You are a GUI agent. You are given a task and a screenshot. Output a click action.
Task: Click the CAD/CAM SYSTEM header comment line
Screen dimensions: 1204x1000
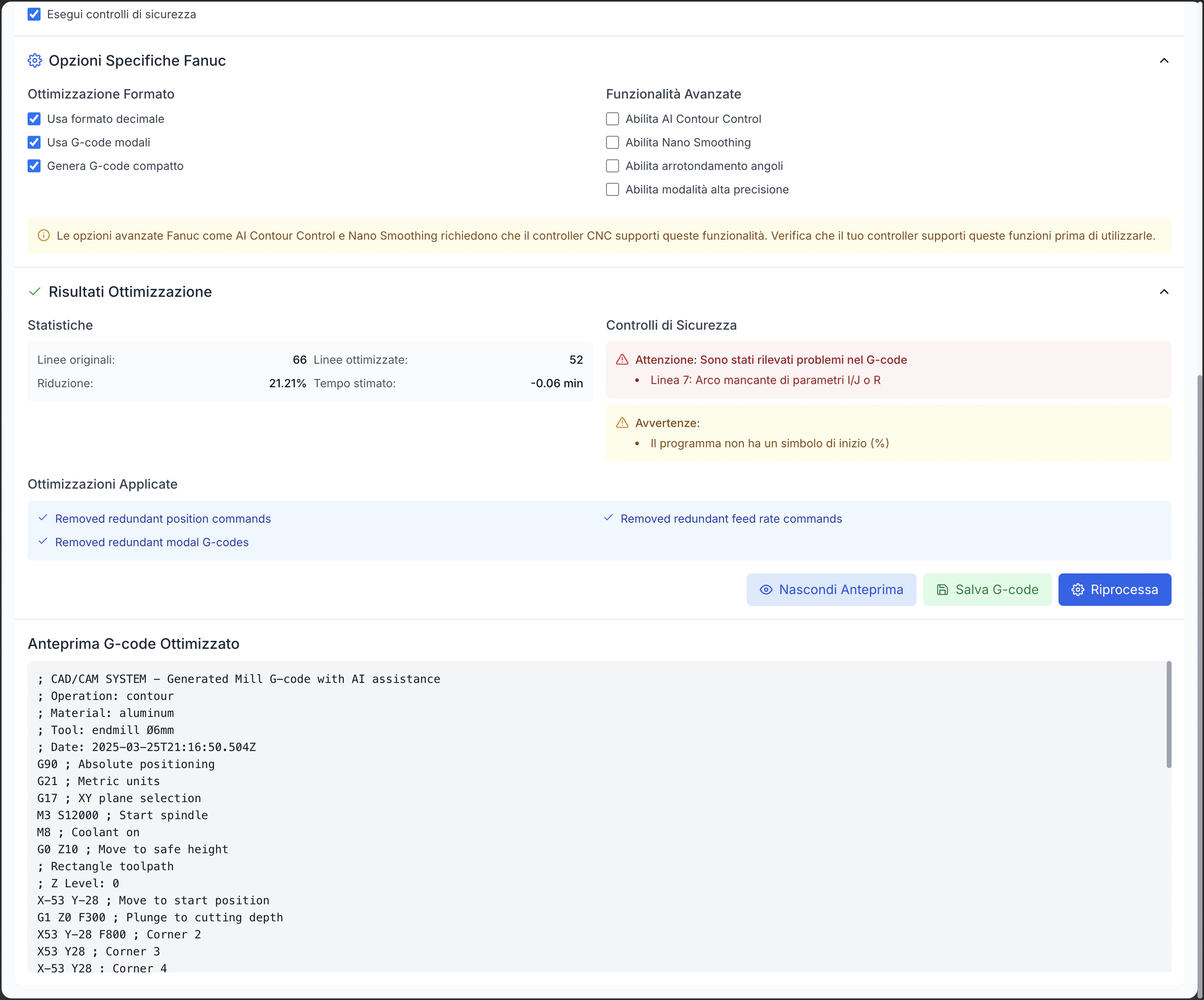239,680
